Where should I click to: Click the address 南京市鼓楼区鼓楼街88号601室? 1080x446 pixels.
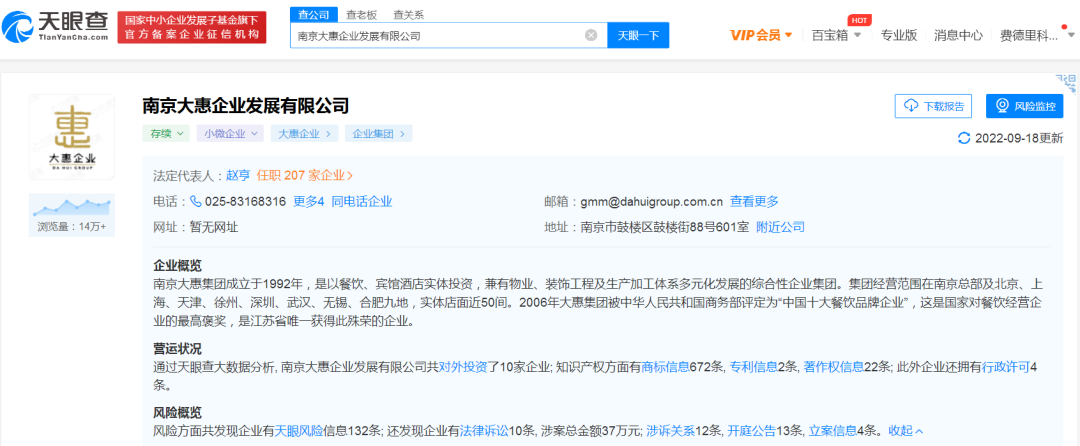pos(665,227)
